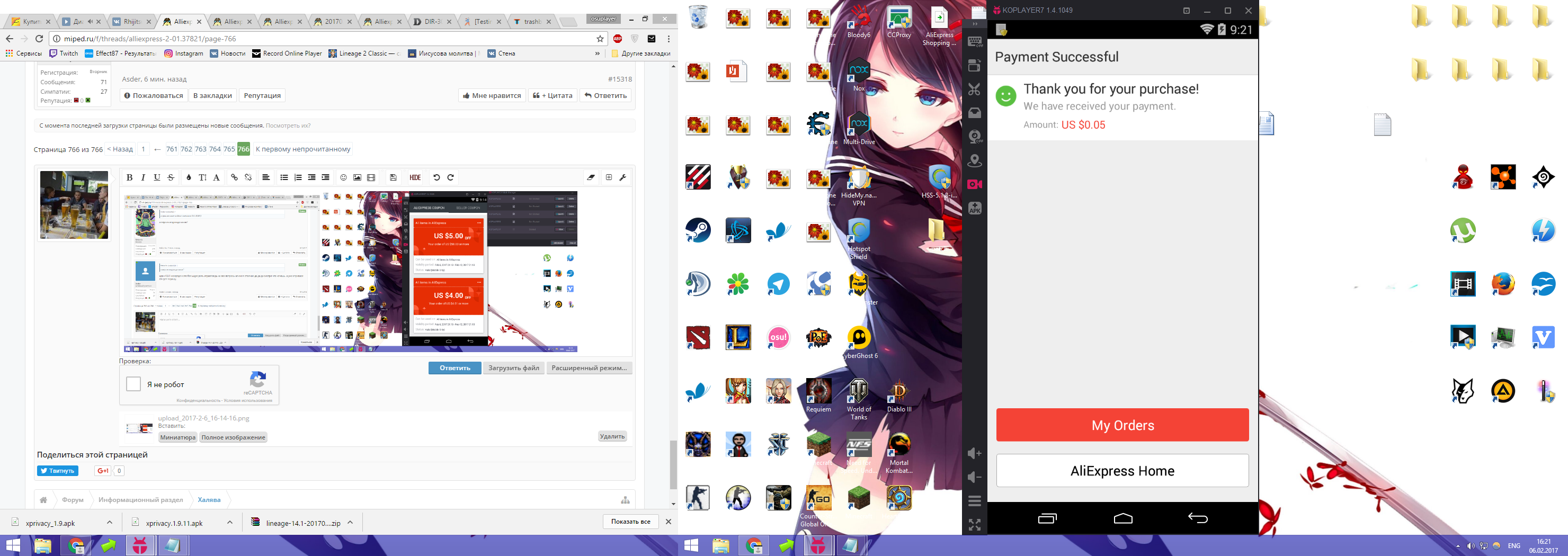Insert media using the film icon
Image resolution: width=1568 pixels, height=556 pixels.
pos(371,177)
